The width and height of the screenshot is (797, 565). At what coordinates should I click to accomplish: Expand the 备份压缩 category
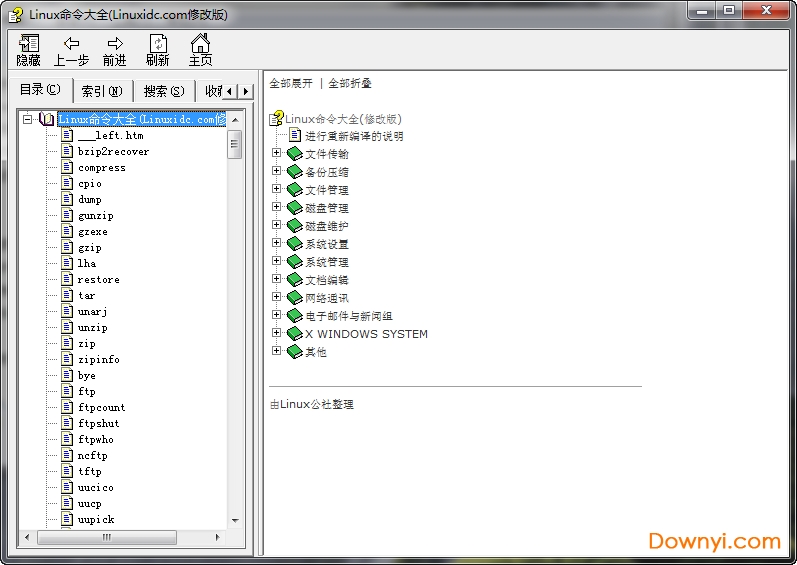[x=276, y=171]
